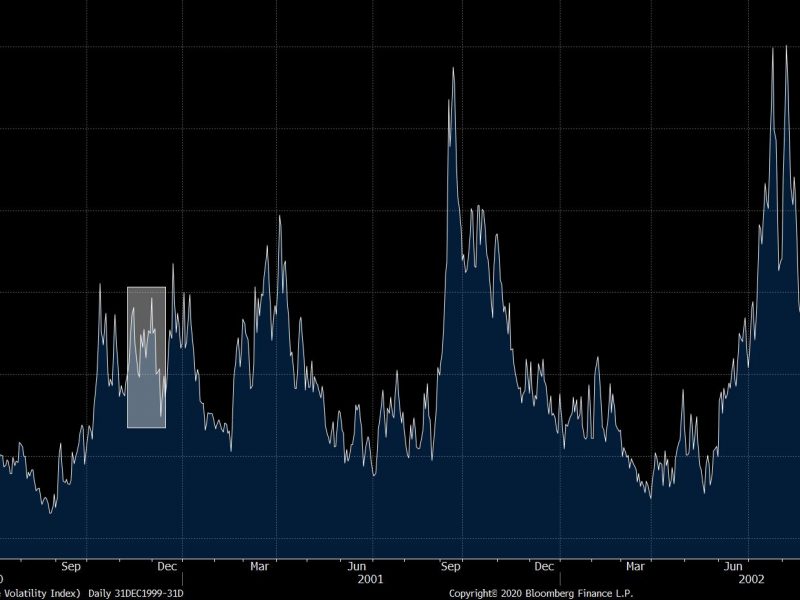Select the Mar 2002 x-axis label
This screenshot has height=600, width=800.
click(x=636, y=566)
